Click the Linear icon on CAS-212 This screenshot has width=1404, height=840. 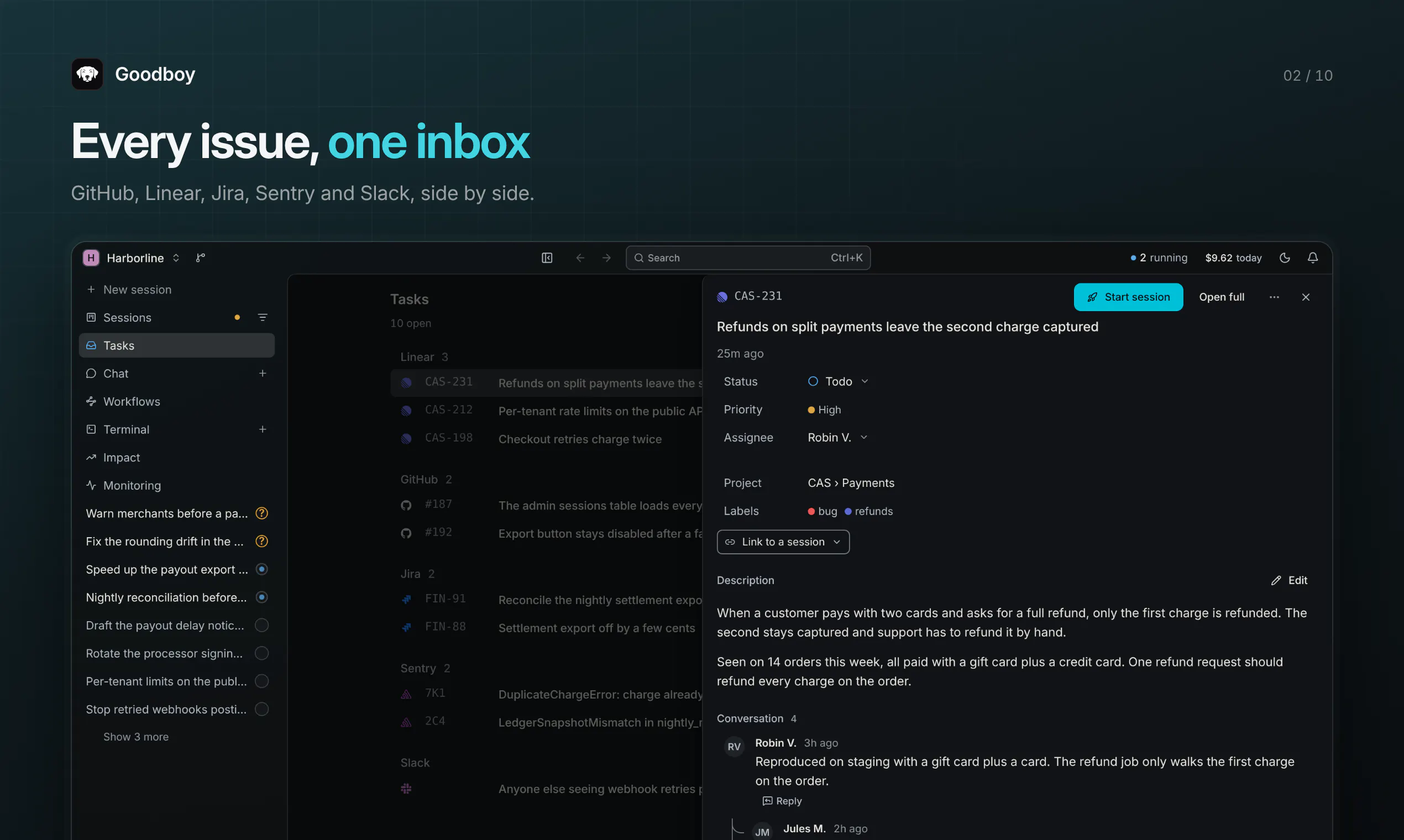click(x=406, y=411)
